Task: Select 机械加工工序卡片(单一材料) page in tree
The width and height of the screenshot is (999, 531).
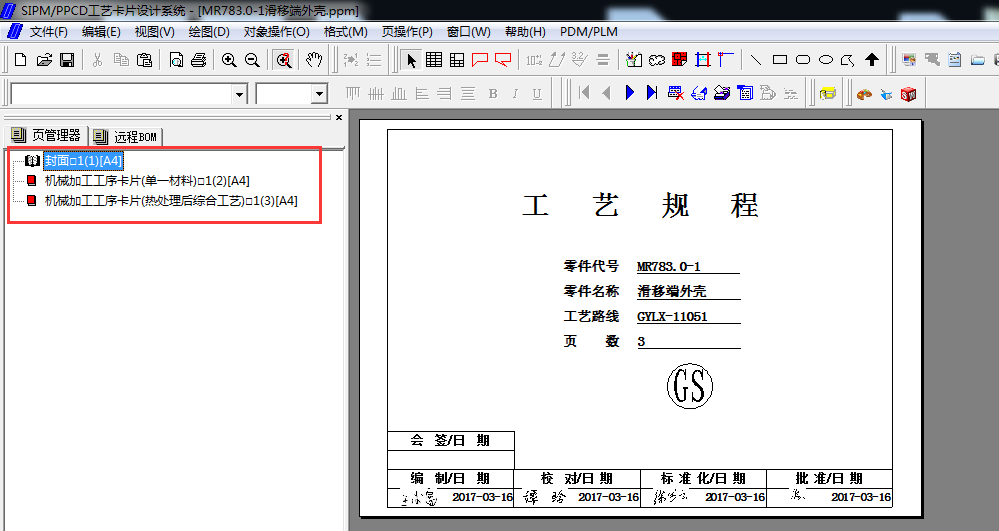Action: pyautogui.click(x=146, y=181)
